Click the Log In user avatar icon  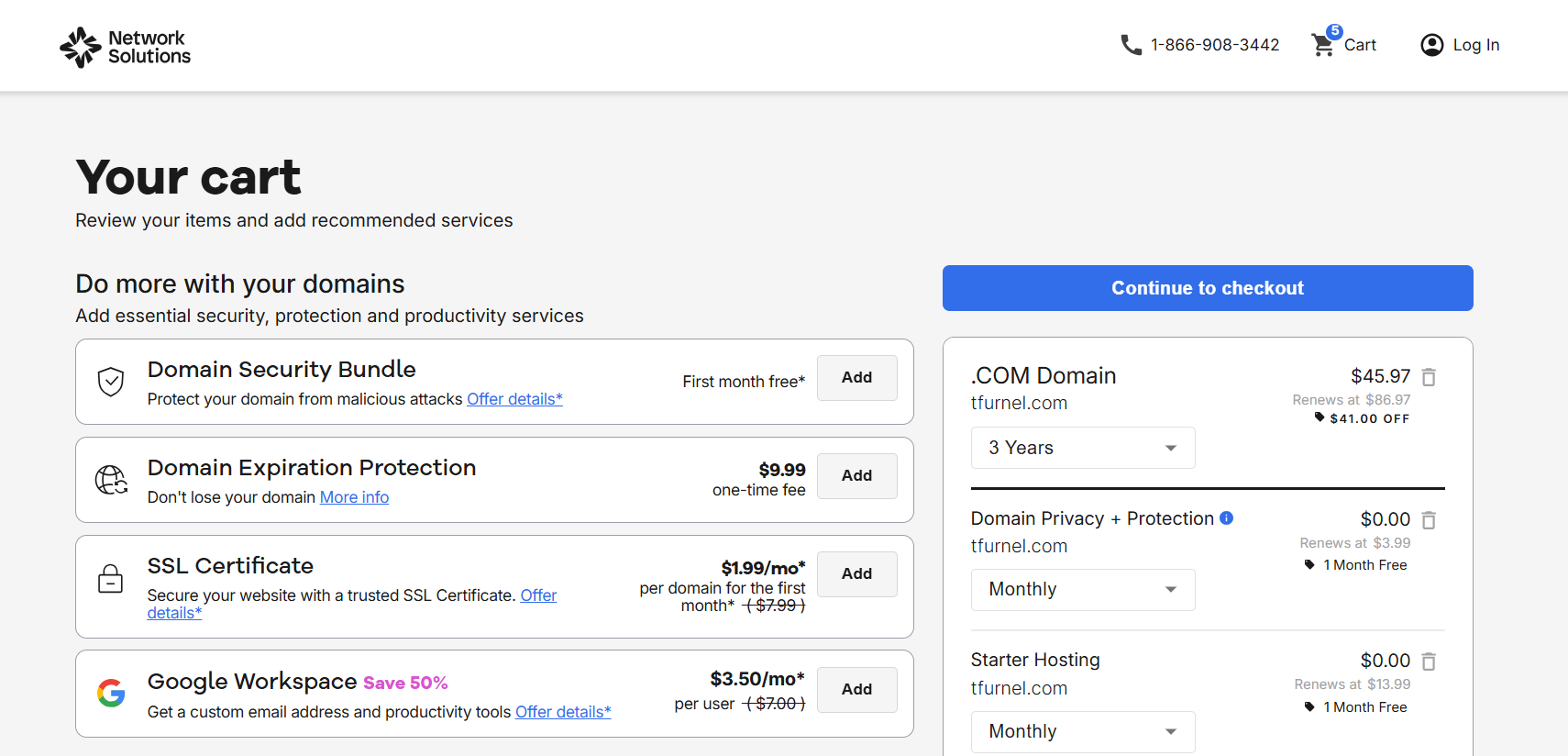pos(1431,45)
